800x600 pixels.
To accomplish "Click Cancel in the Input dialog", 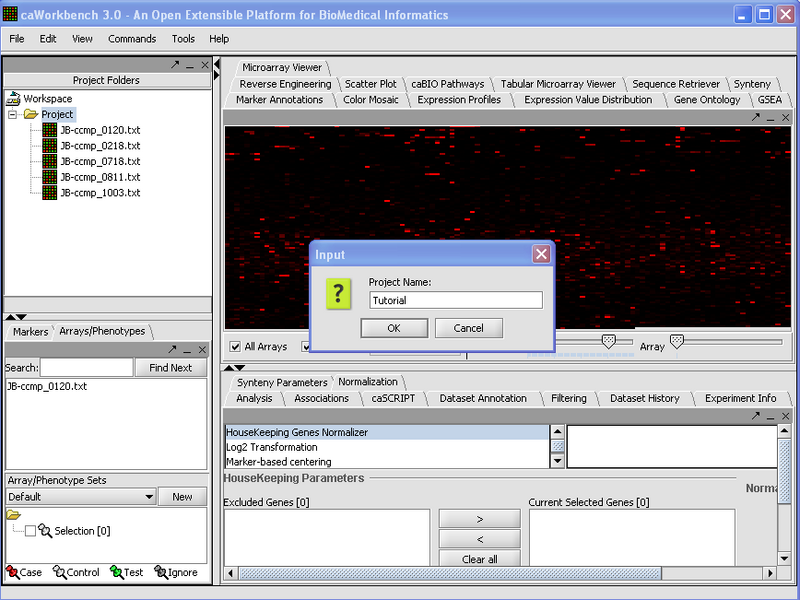I will click(x=468, y=328).
